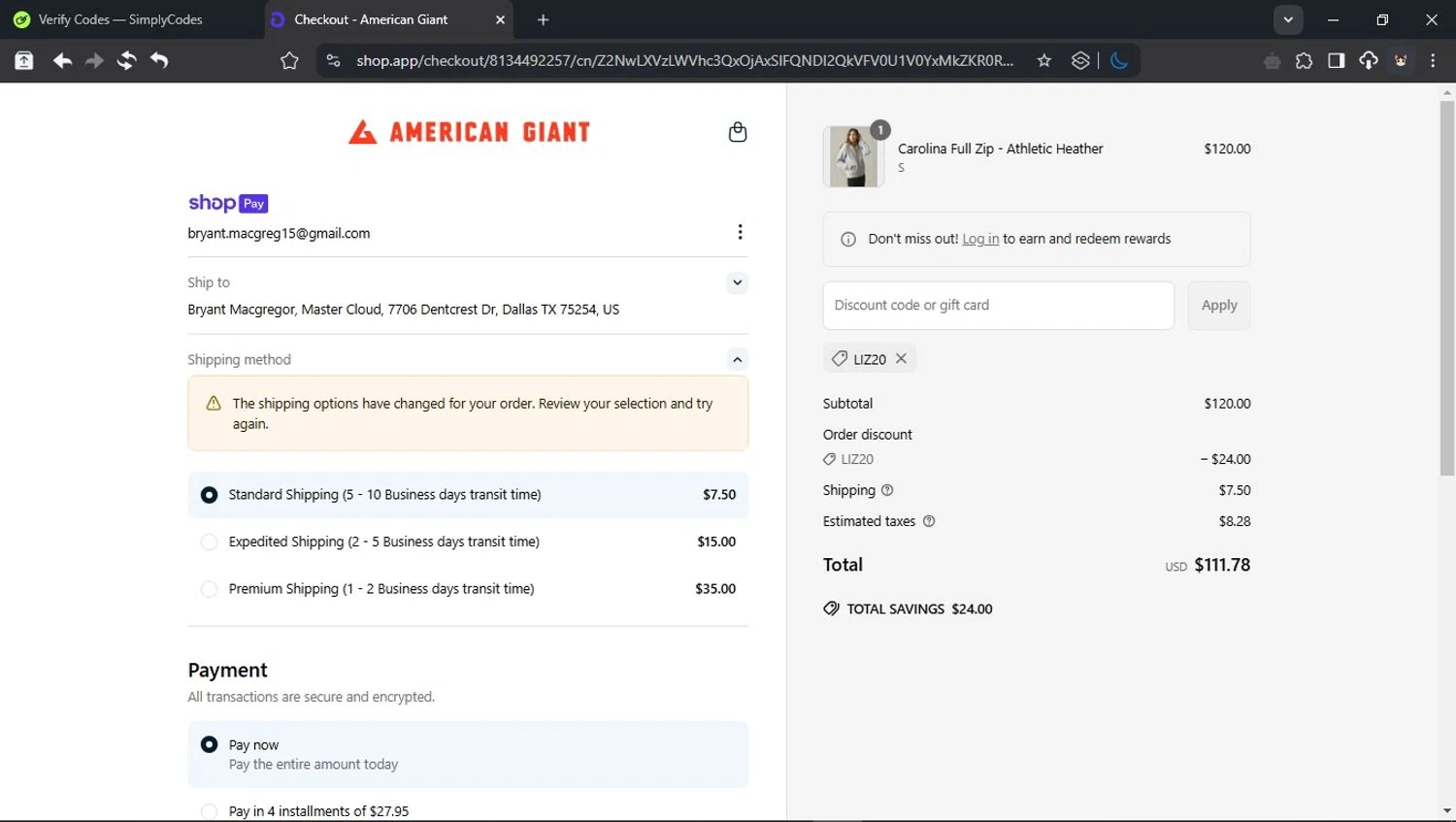1456x822 pixels.
Task: Click the cloud upload toolbar icon
Action: (1369, 60)
